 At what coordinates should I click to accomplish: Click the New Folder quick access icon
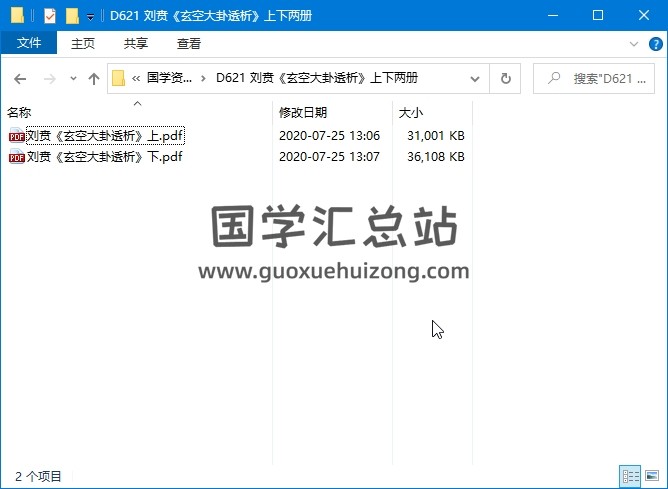point(72,16)
